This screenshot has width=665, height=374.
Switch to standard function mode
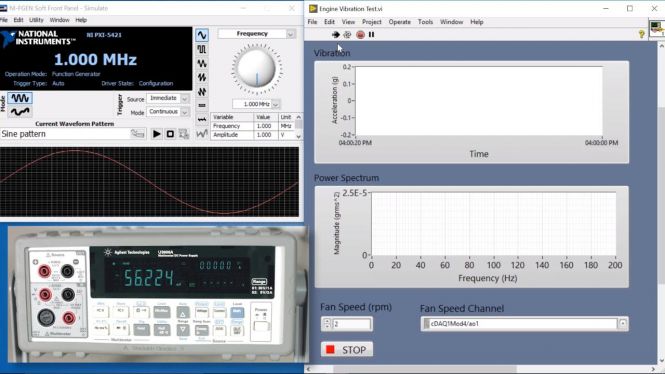[20, 98]
